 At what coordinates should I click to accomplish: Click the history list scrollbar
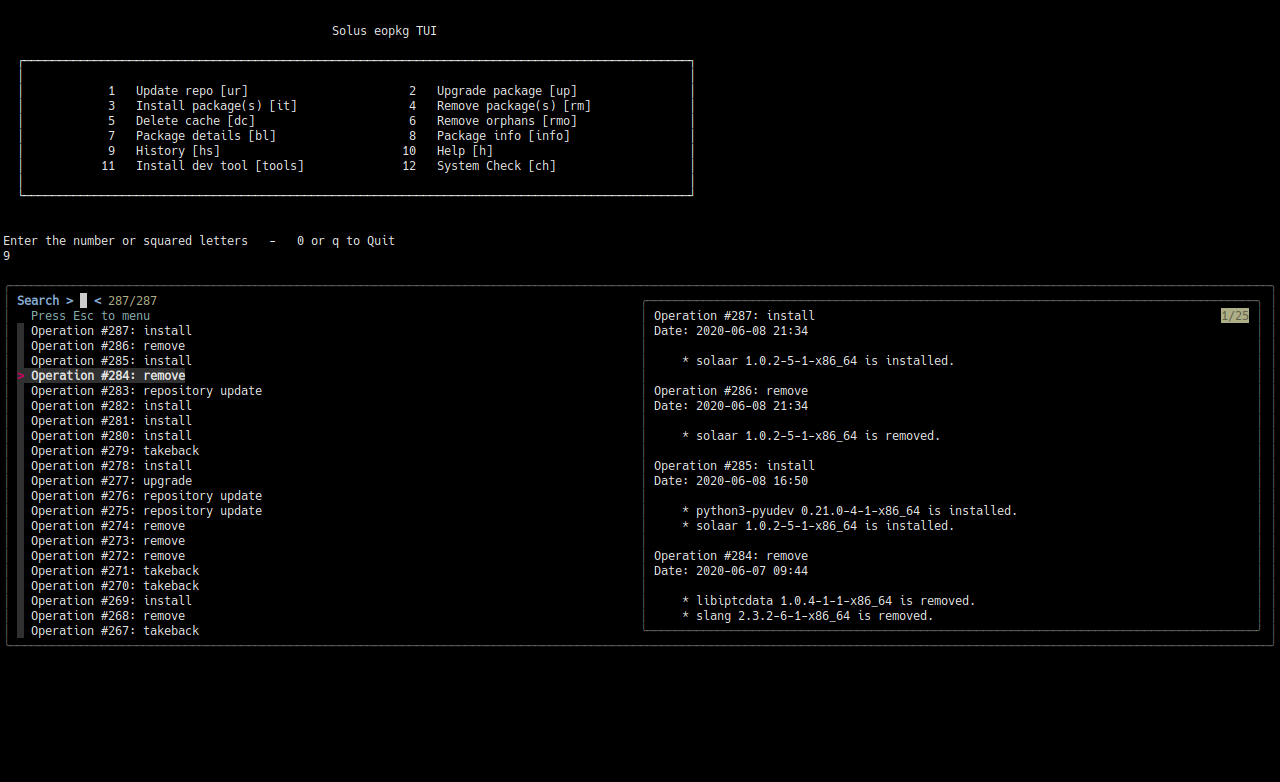[20, 480]
